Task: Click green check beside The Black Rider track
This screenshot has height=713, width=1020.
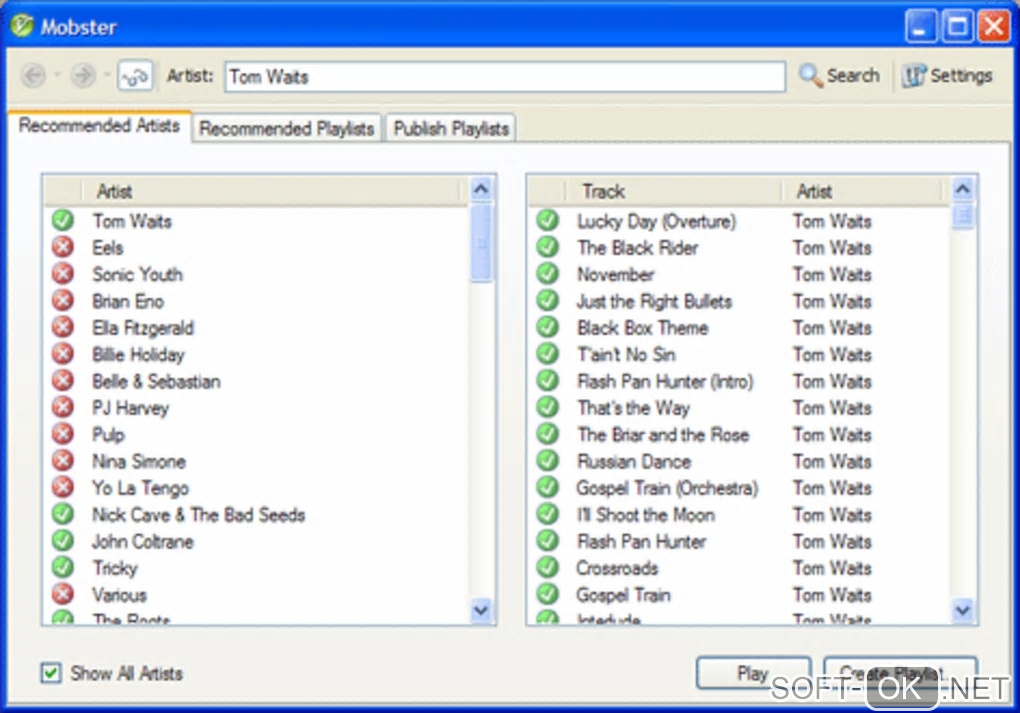Action: (548, 247)
